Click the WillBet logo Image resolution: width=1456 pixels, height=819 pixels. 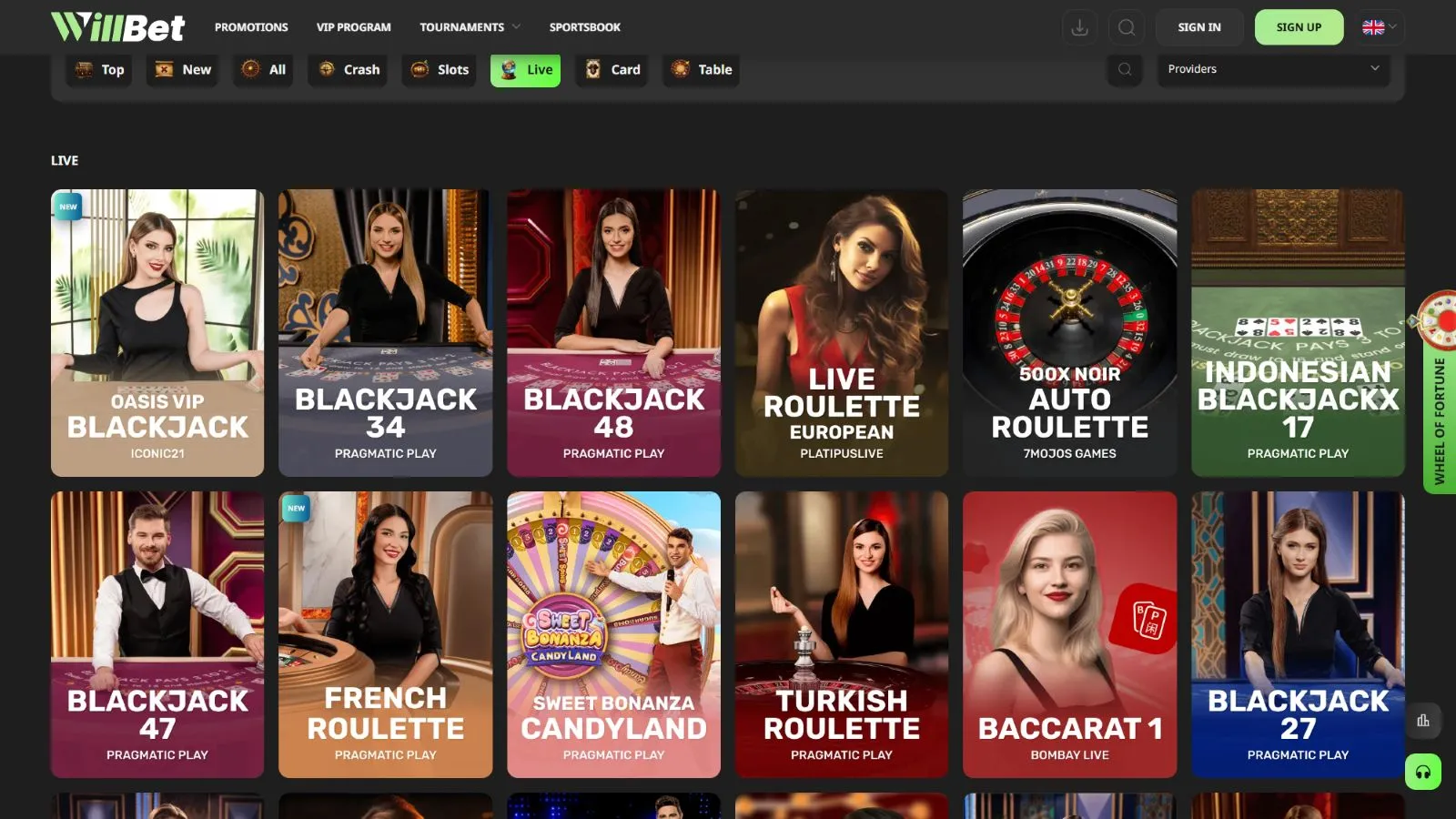pyautogui.click(x=118, y=27)
